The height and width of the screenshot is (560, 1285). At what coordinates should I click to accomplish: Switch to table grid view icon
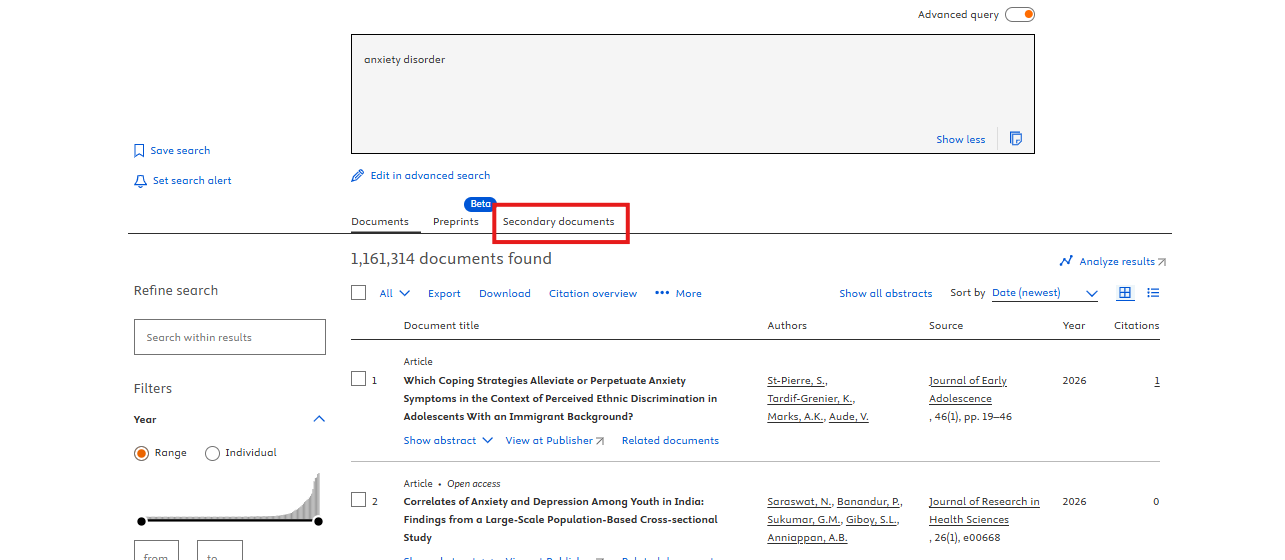[x=1125, y=293]
